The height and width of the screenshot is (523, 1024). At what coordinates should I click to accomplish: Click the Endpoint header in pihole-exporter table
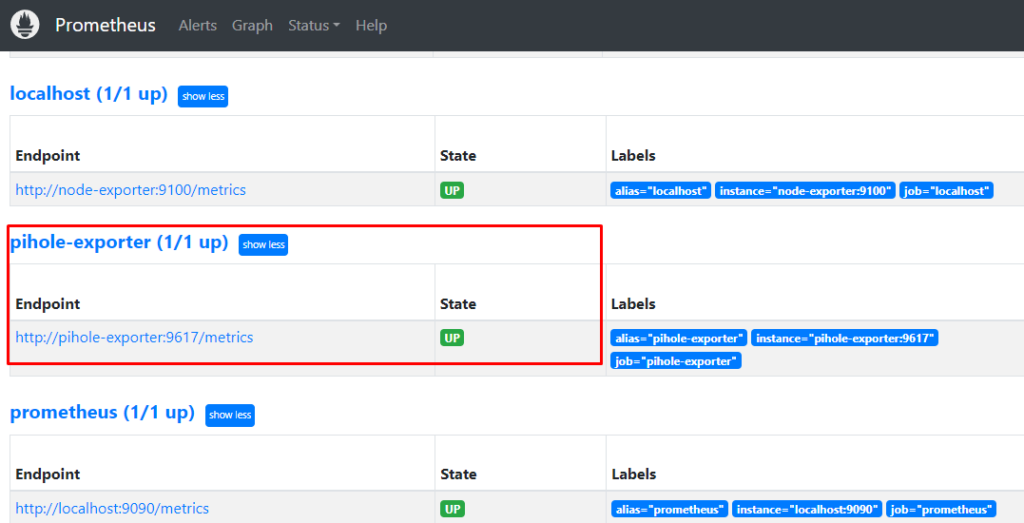[x=48, y=304]
